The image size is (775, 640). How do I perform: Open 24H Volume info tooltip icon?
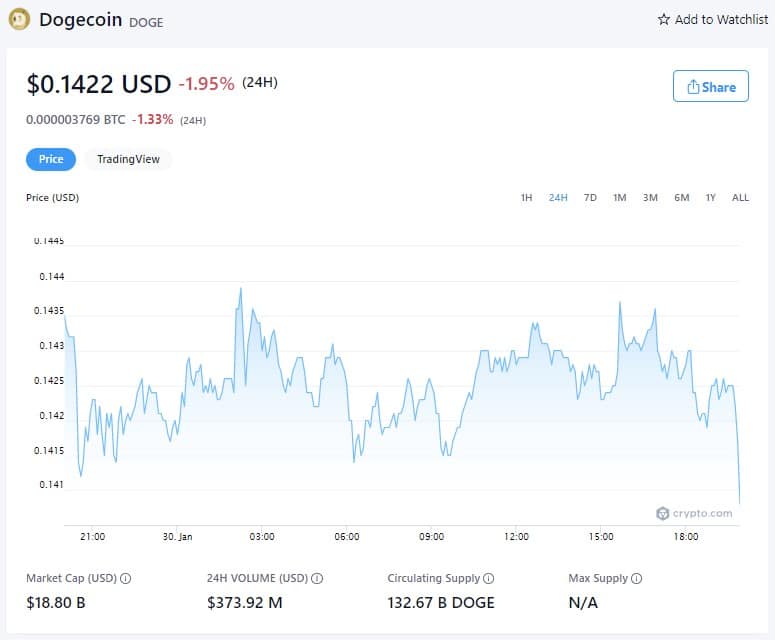coord(317,578)
